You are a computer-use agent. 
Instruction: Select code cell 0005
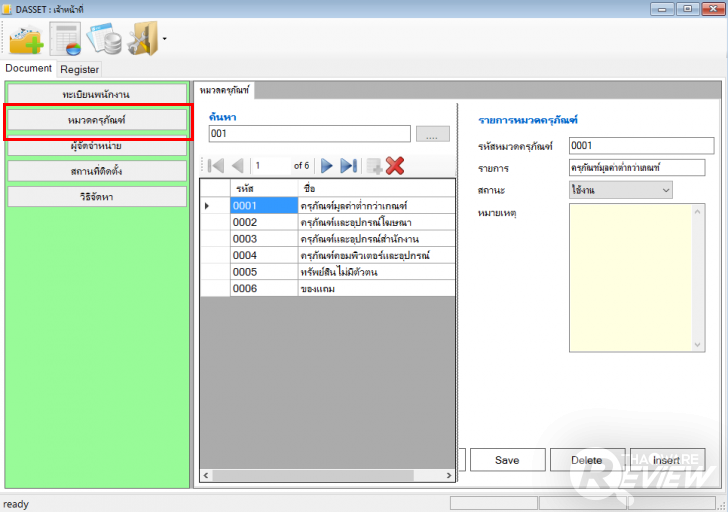point(264,272)
